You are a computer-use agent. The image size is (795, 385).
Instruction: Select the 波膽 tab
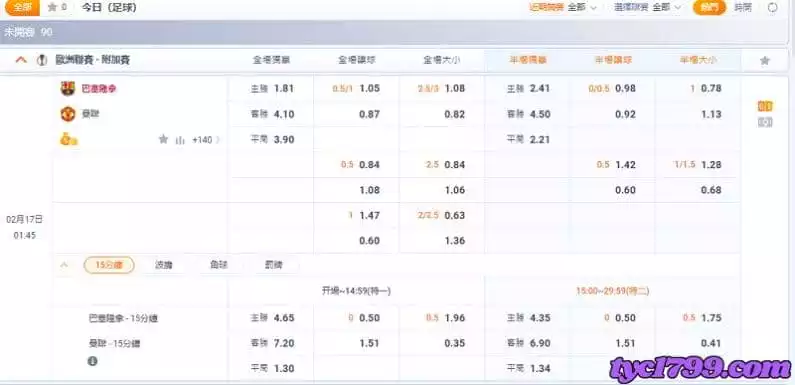tap(163, 265)
